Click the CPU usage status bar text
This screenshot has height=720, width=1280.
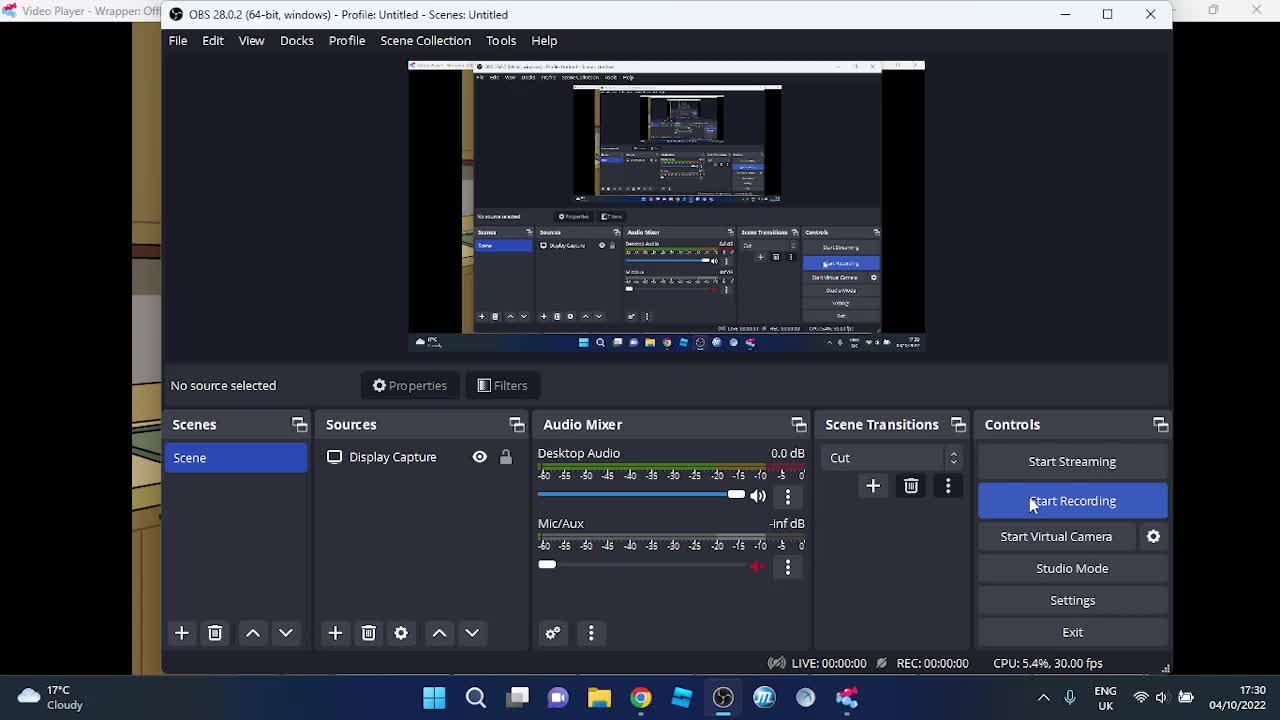1048,664
